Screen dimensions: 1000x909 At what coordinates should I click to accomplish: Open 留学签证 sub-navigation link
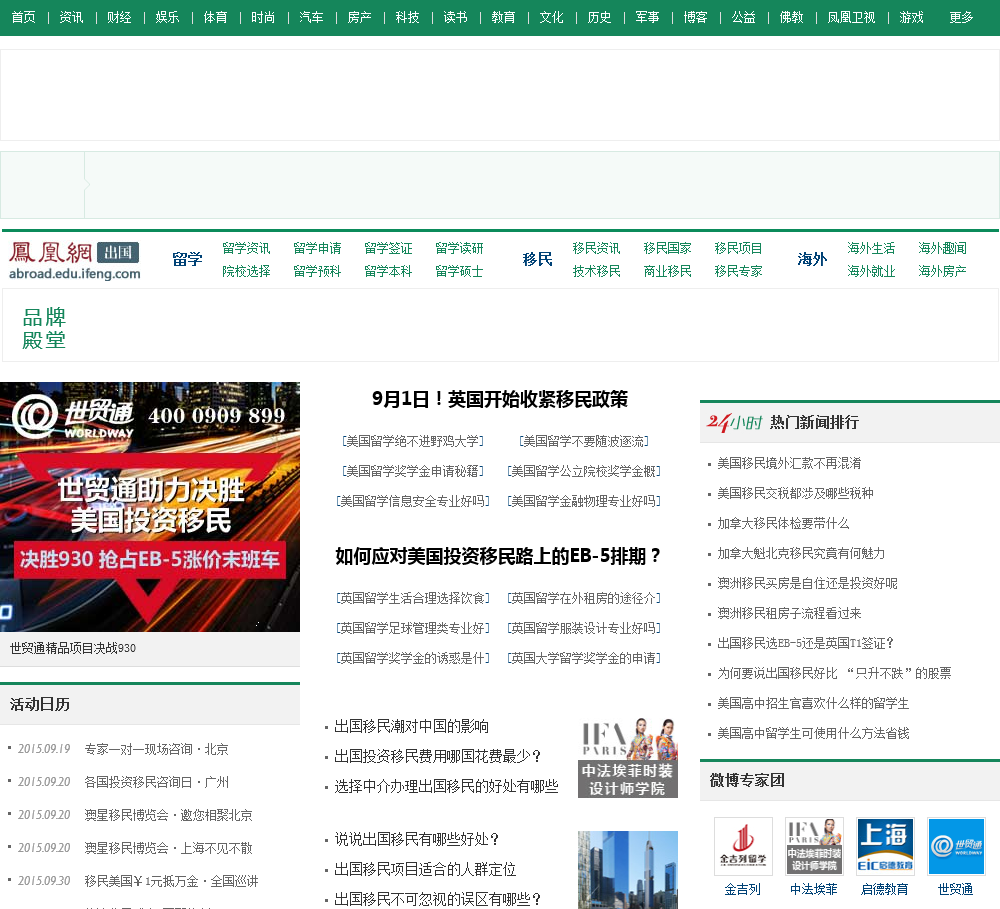(388, 248)
